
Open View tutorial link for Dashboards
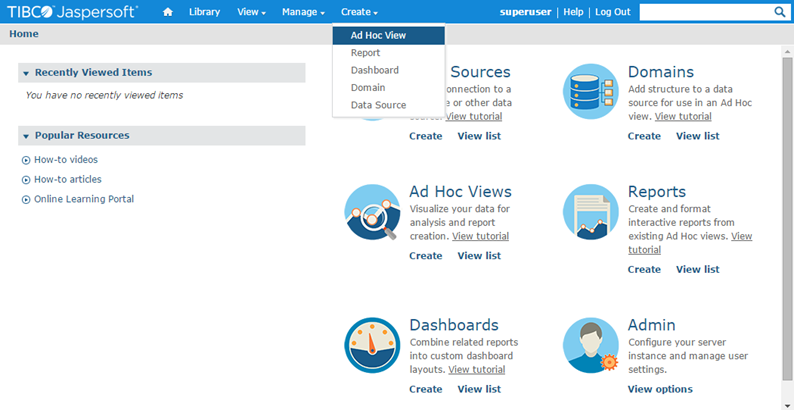pyautogui.click(x=477, y=370)
